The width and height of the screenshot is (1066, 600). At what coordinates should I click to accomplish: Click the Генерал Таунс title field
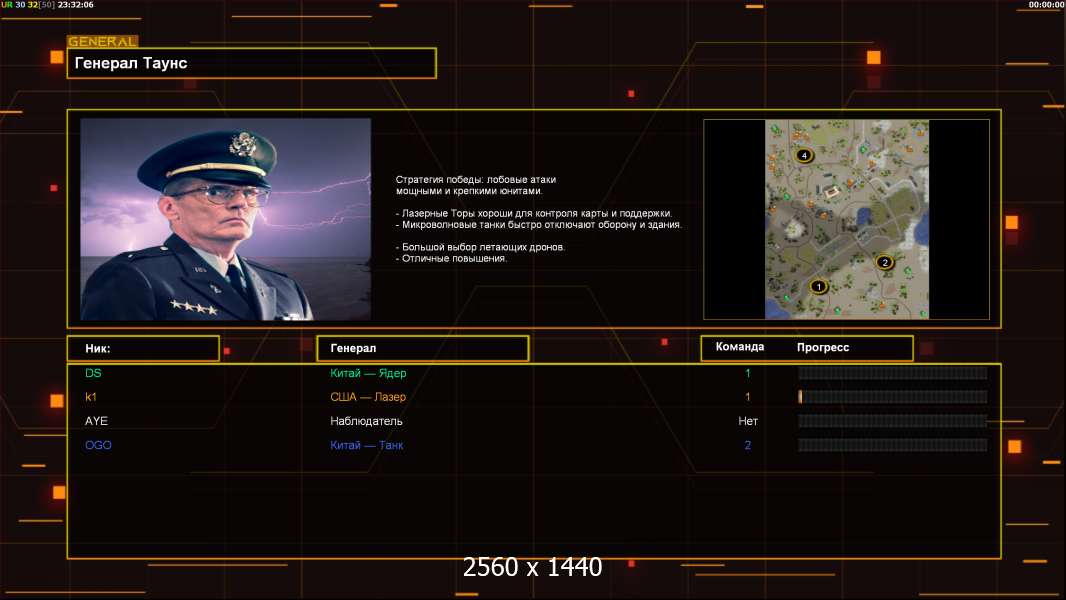(252, 63)
